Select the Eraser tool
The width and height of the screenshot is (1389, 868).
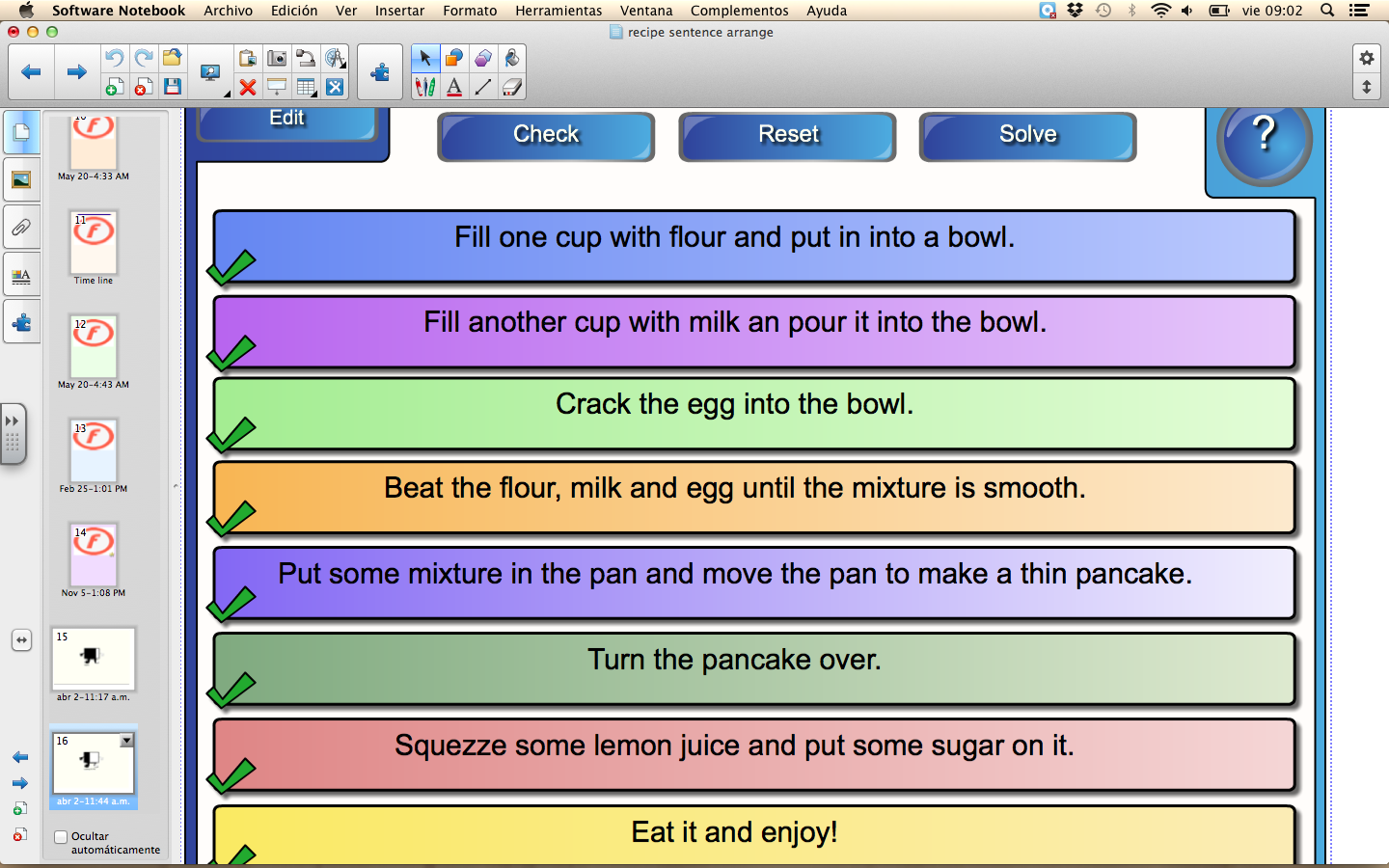[511, 87]
